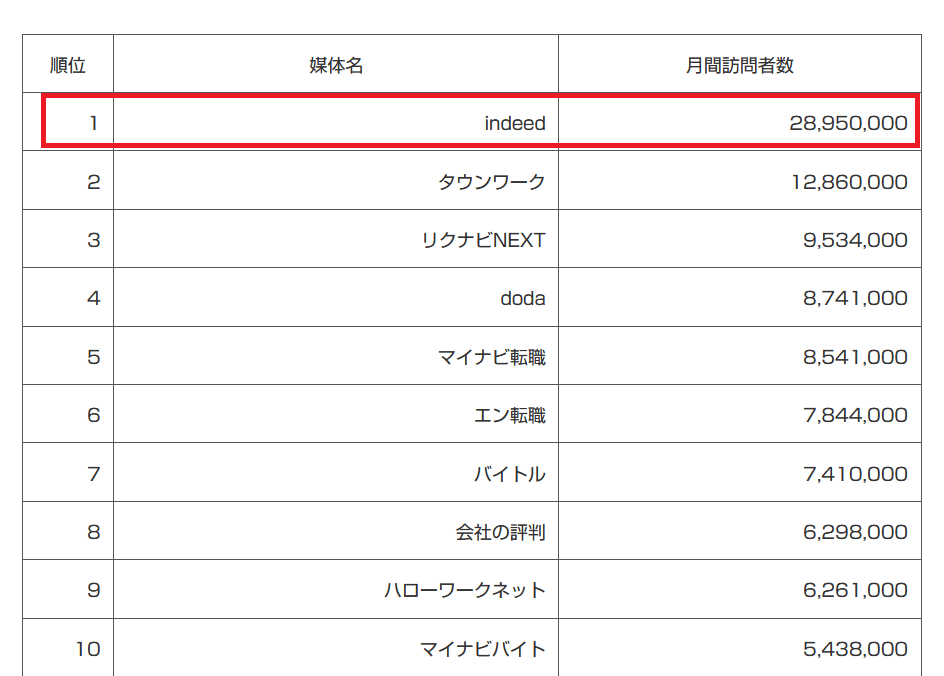Select the タウンワーク media name cell

click(336, 181)
